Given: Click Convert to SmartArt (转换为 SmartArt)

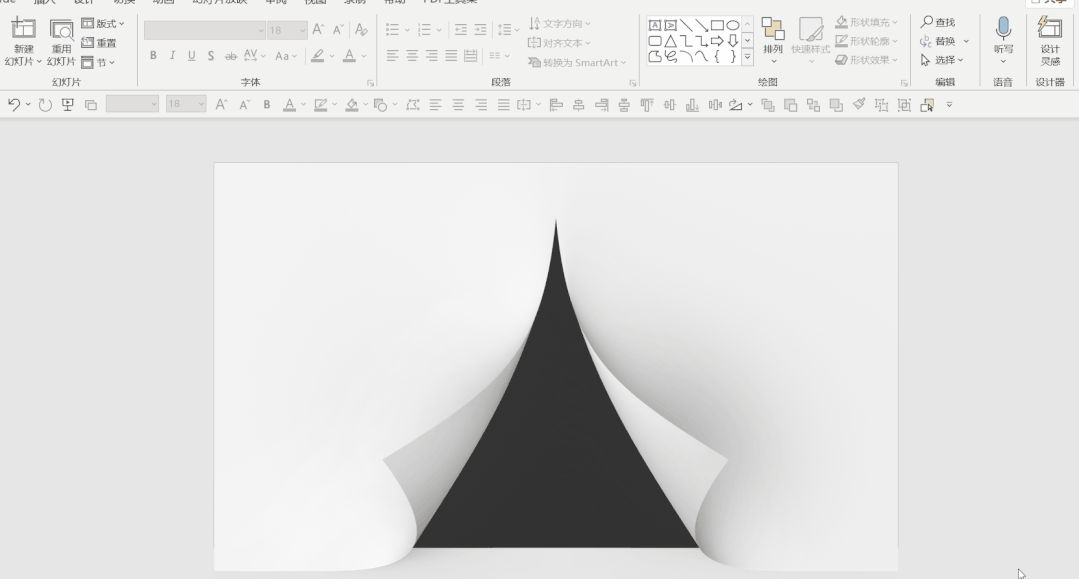Looking at the screenshot, I should click(577, 63).
